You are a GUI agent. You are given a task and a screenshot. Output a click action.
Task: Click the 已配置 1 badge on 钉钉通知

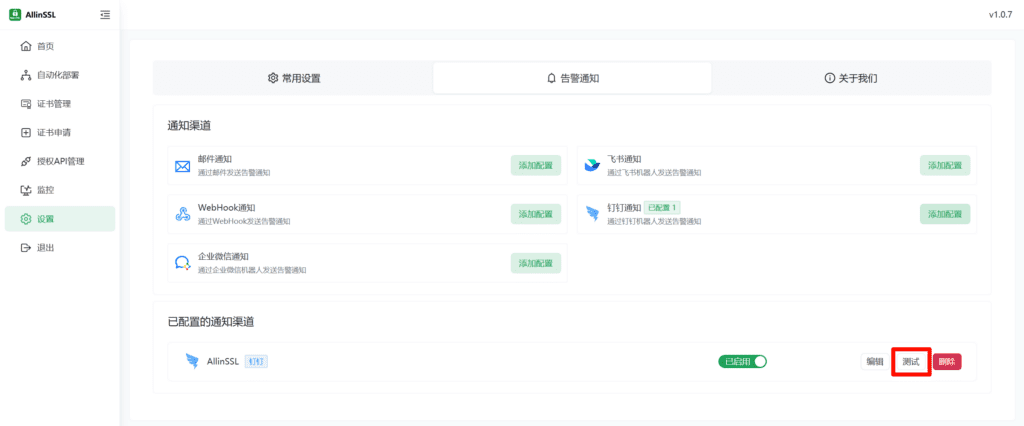coord(662,207)
